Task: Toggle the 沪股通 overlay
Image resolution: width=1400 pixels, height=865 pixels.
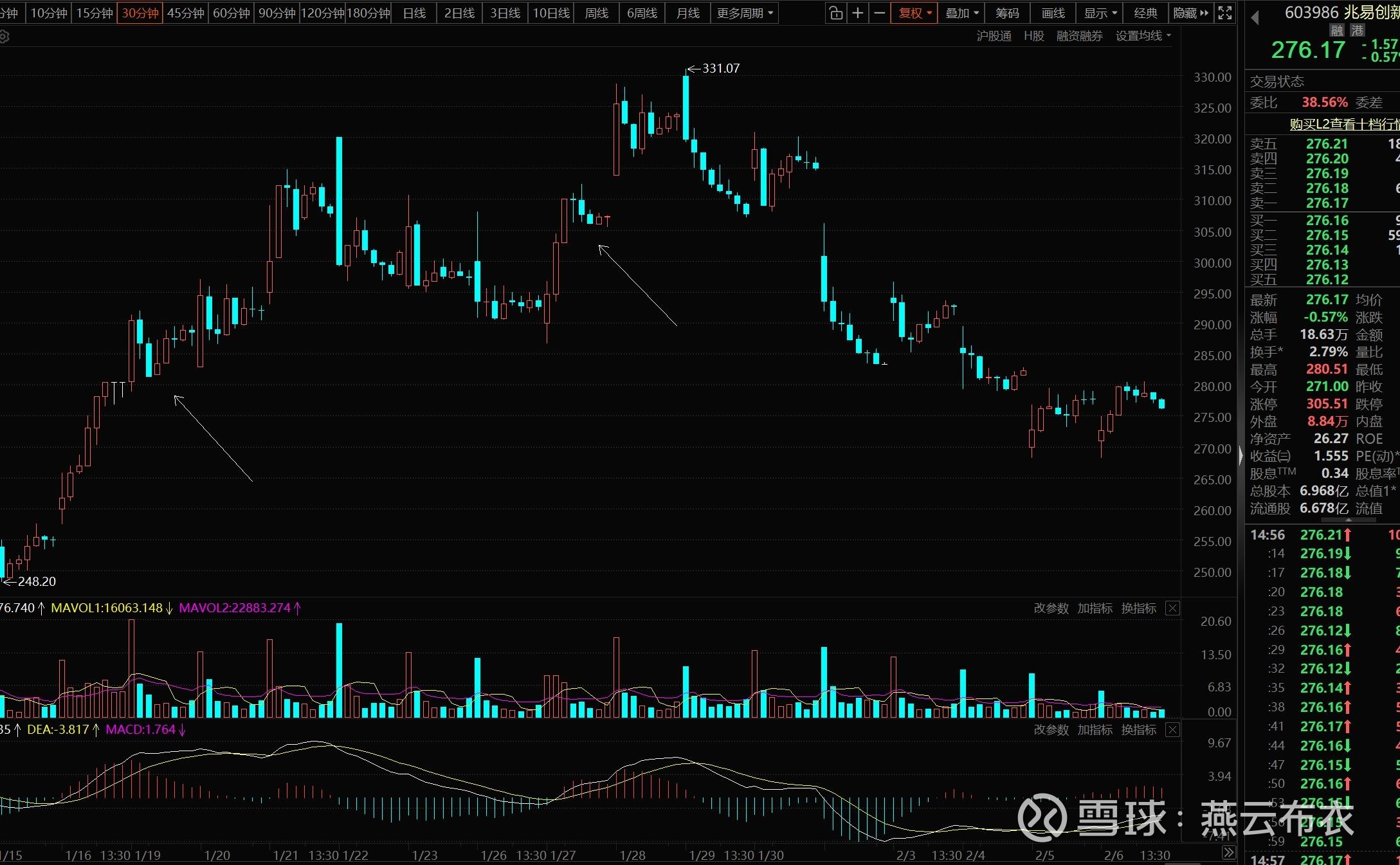Action: 994,36
